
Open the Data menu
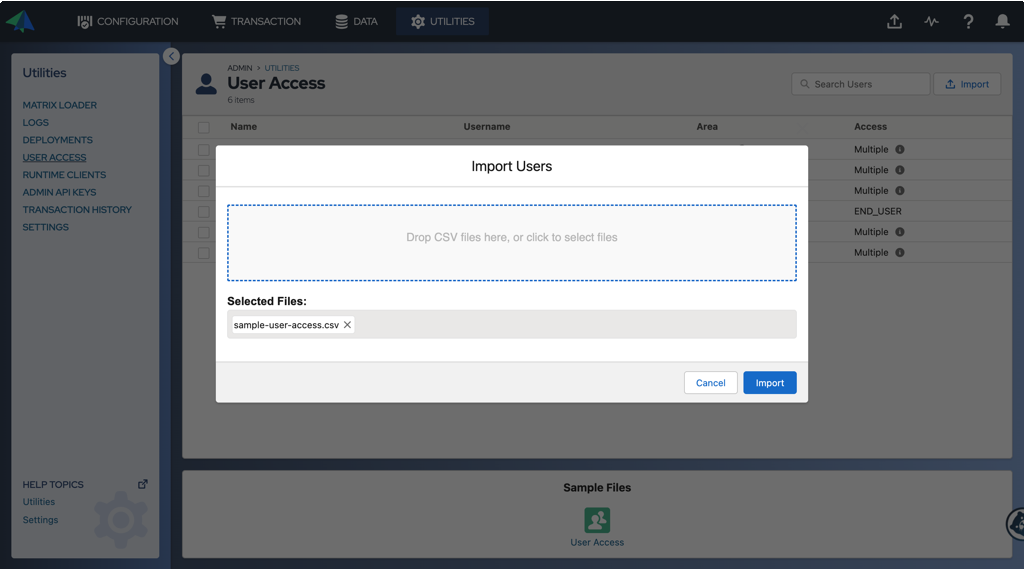(357, 22)
